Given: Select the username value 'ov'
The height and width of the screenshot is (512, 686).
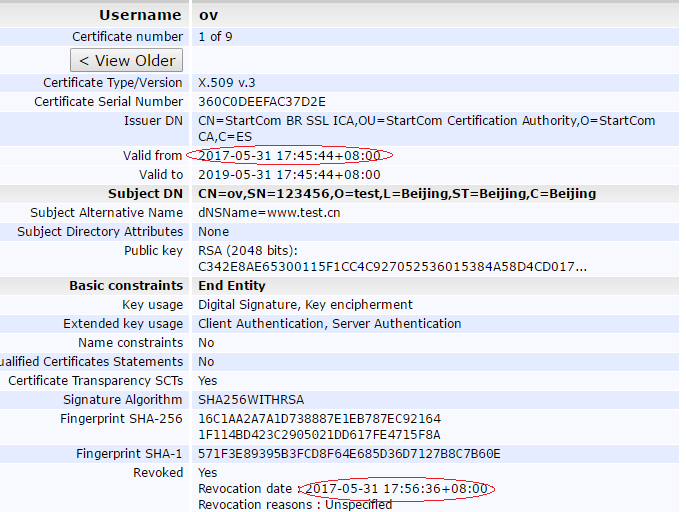Looking at the screenshot, I should [208, 16].
